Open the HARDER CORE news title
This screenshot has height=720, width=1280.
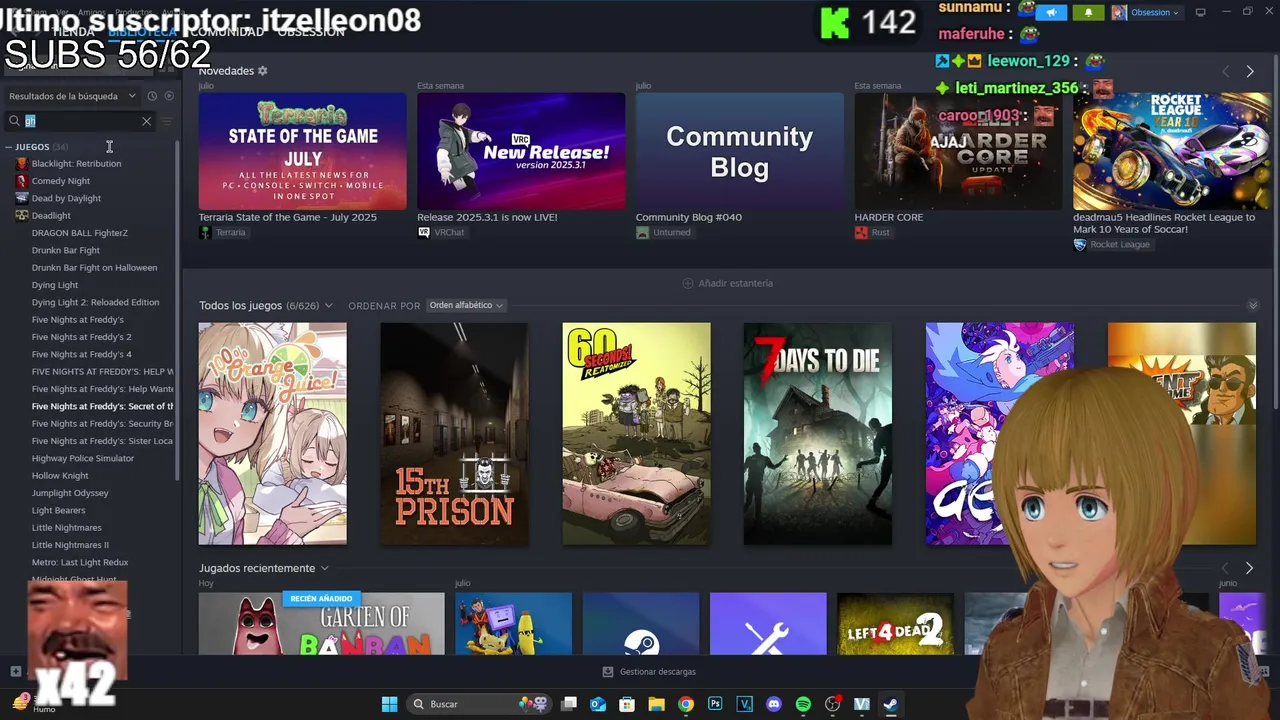tap(888, 217)
